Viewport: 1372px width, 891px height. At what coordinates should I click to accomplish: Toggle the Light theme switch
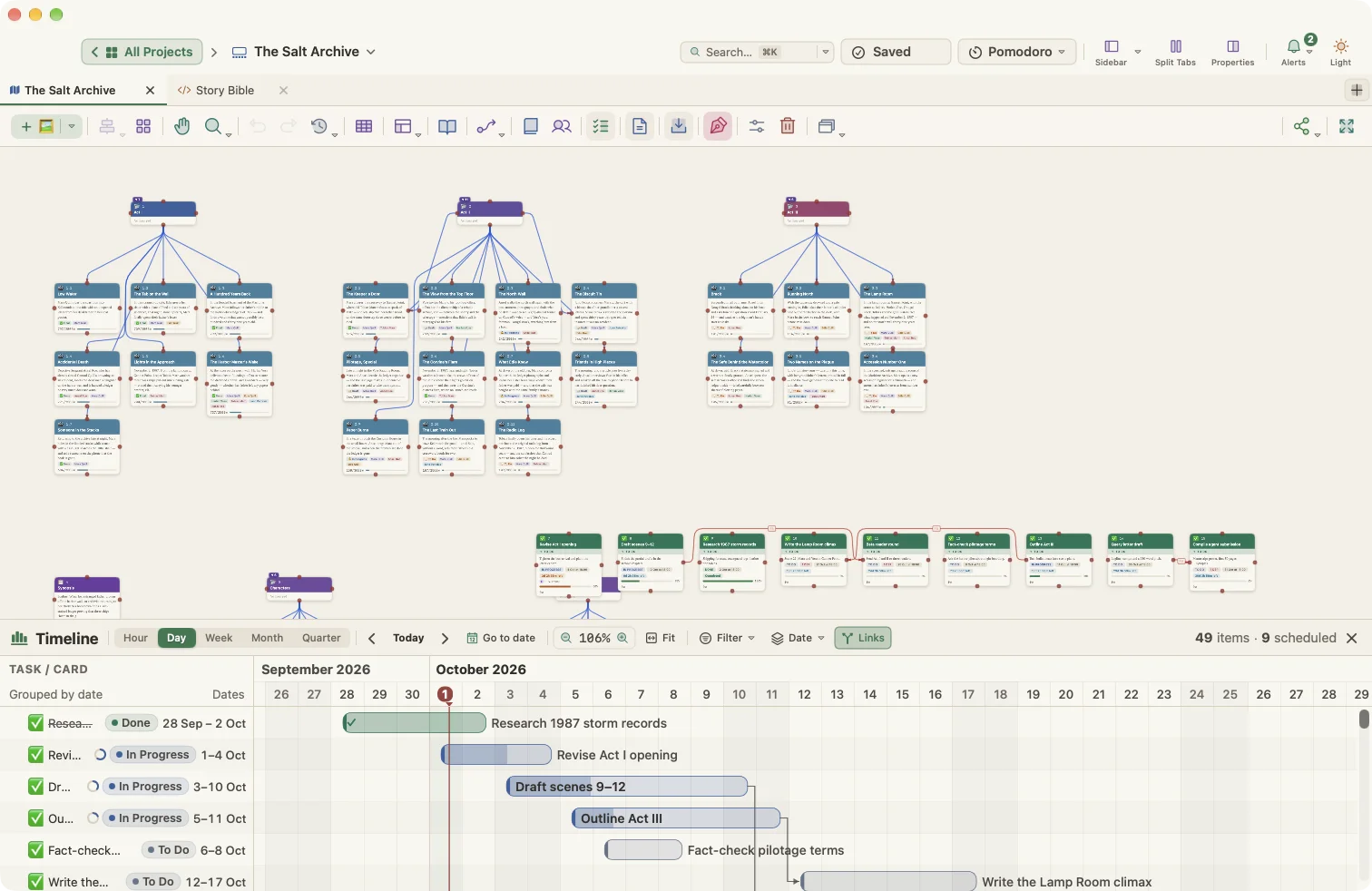(x=1340, y=52)
